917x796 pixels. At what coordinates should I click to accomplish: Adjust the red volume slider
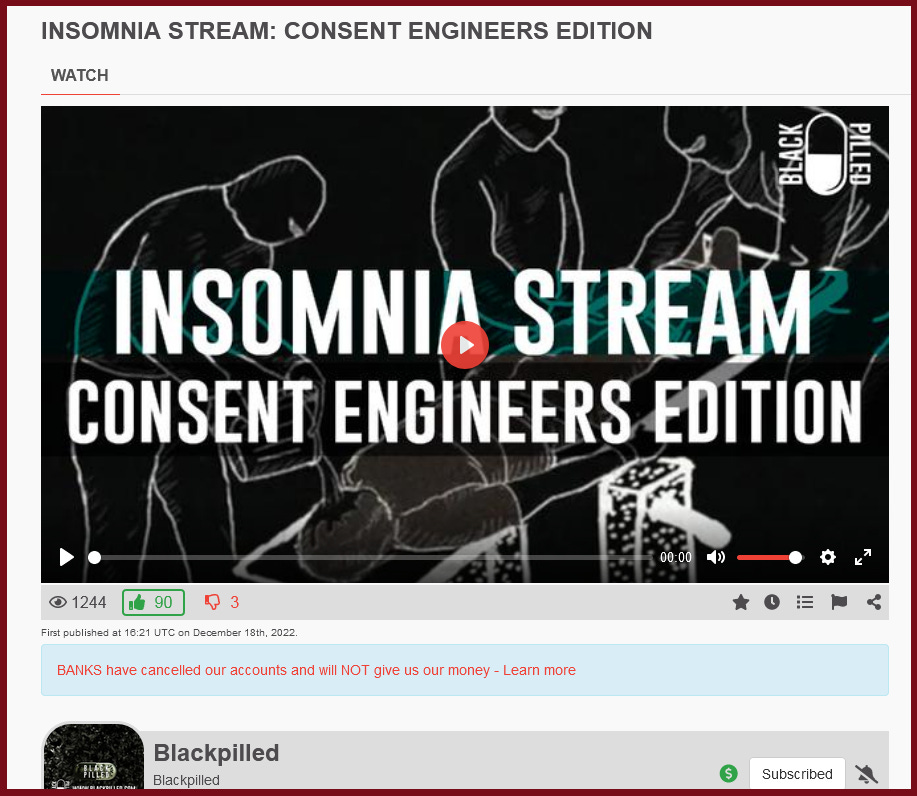[x=770, y=558]
